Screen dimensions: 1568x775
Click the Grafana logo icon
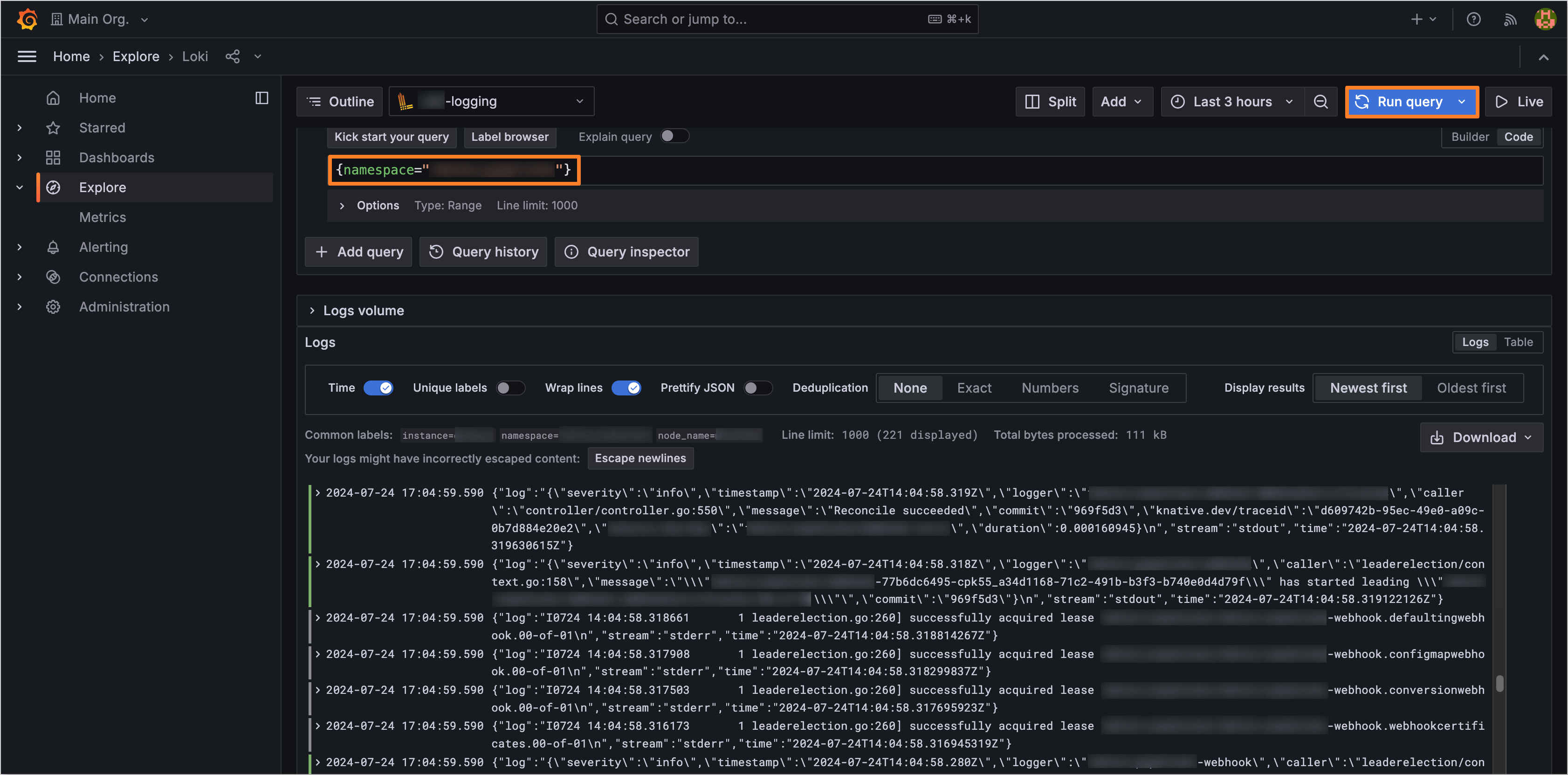pyautogui.click(x=28, y=19)
